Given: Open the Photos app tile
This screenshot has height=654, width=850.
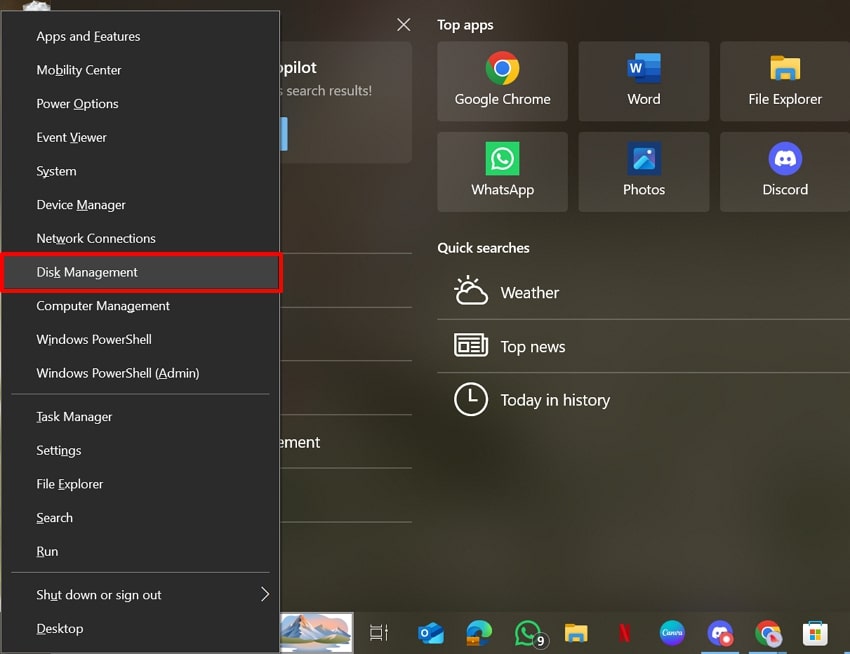Looking at the screenshot, I should [x=643, y=171].
